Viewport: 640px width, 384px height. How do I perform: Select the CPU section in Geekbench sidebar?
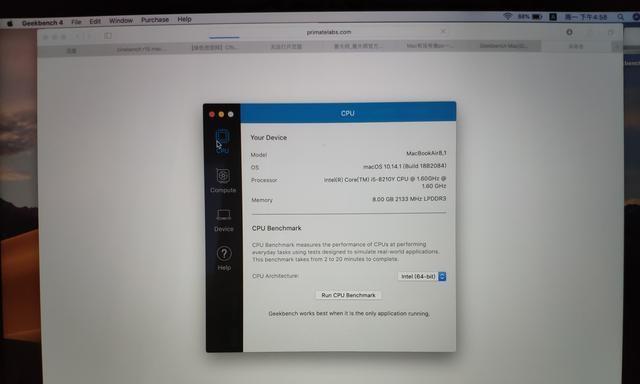click(x=222, y=141)
